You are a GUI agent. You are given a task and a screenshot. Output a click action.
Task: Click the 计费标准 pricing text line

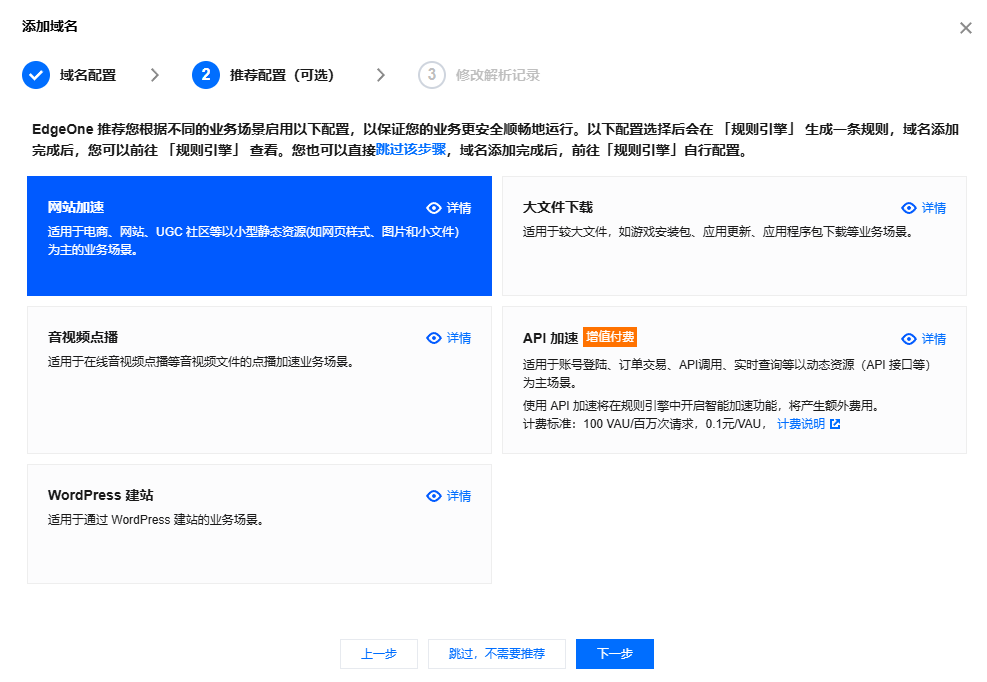pyautogui.click(x=645, y=424)
